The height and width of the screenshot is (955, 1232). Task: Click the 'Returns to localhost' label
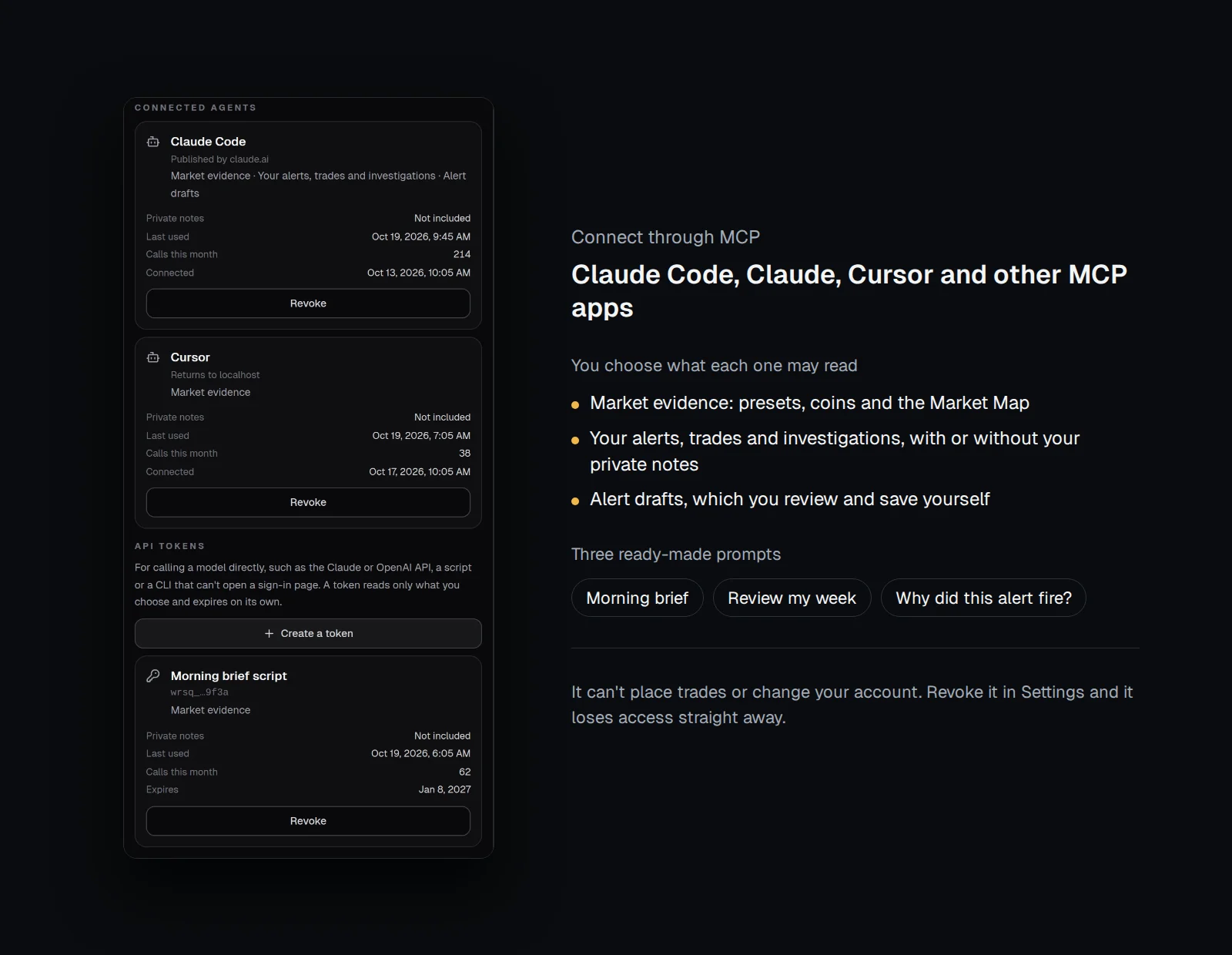point(216,375)
